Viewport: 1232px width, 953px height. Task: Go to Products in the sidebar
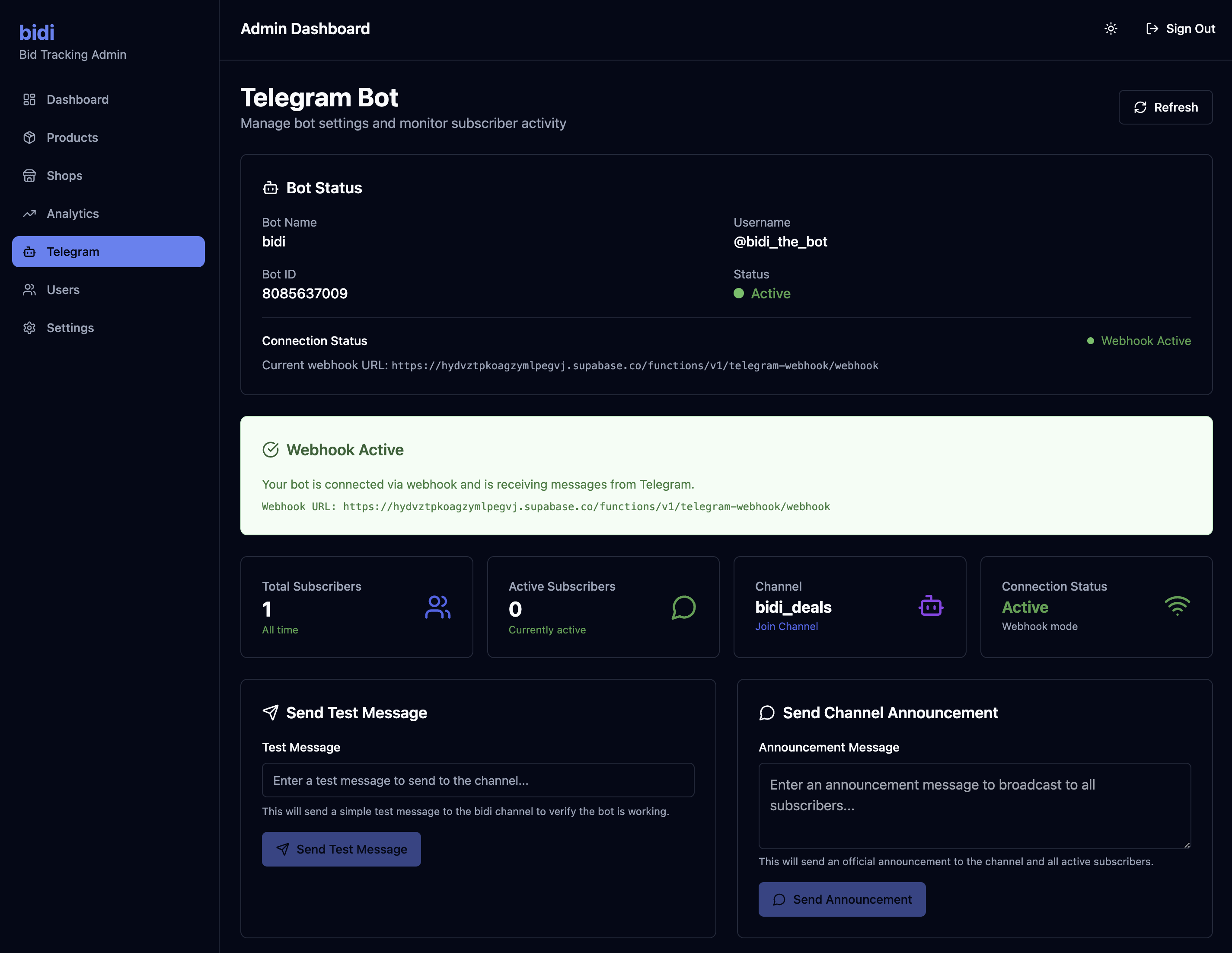72,138
